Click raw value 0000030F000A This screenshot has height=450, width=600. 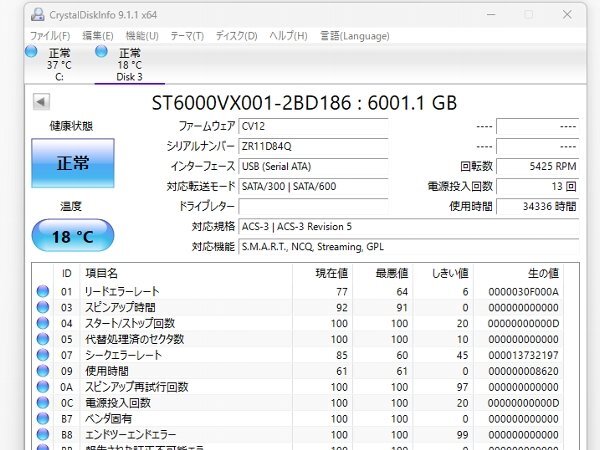(x=523, y=292)
